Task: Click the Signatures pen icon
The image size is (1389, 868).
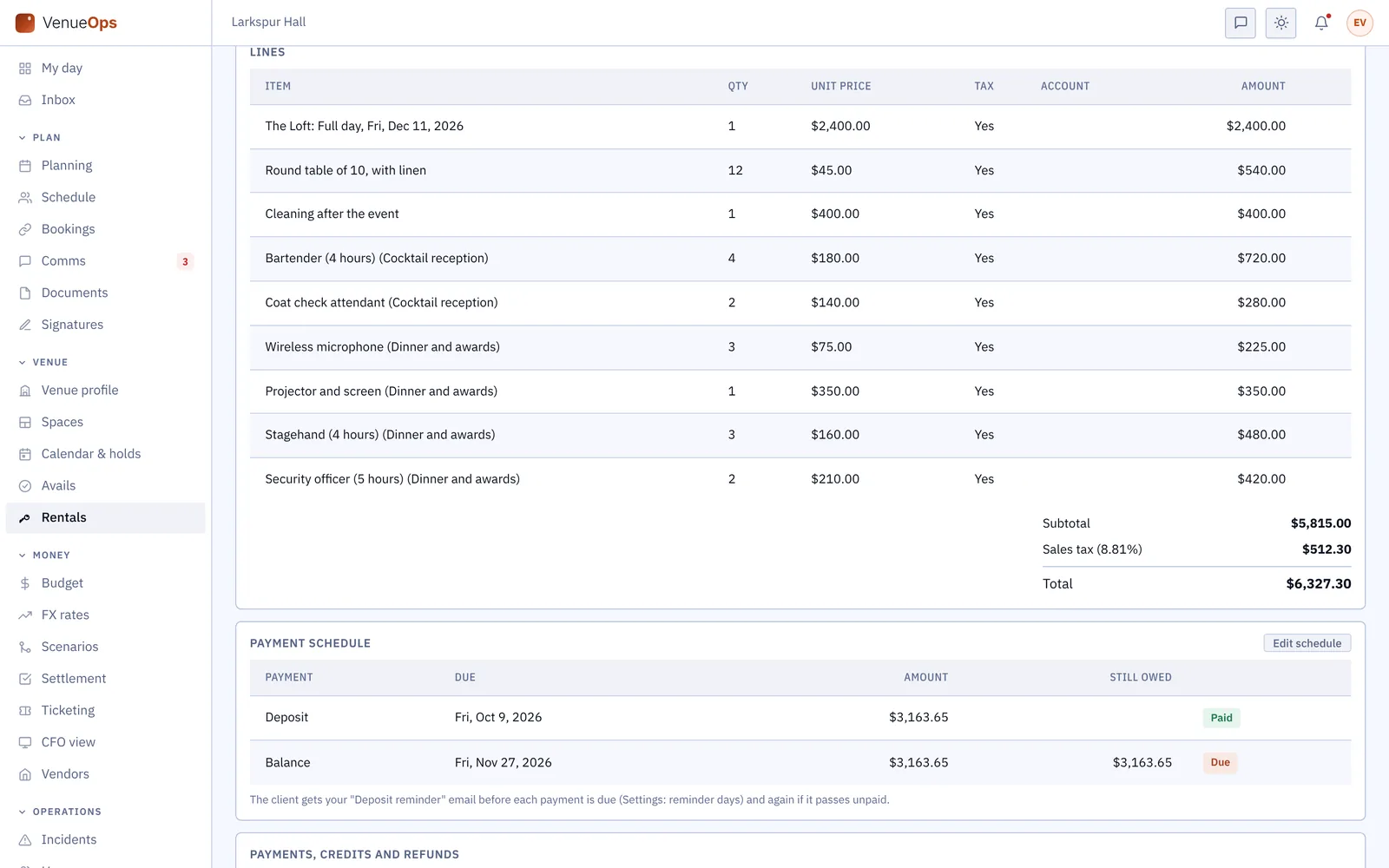Action: click(x=25, y=325)
